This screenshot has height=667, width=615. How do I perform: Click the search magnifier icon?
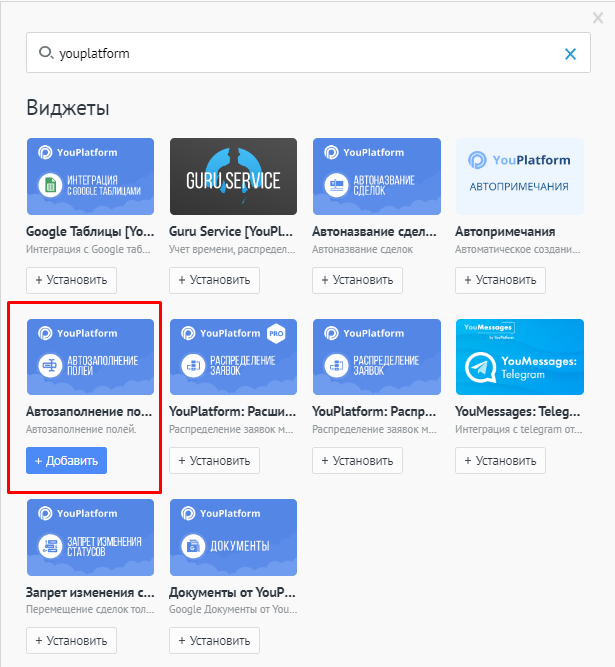pyautogui.click(x=46, y=53)
